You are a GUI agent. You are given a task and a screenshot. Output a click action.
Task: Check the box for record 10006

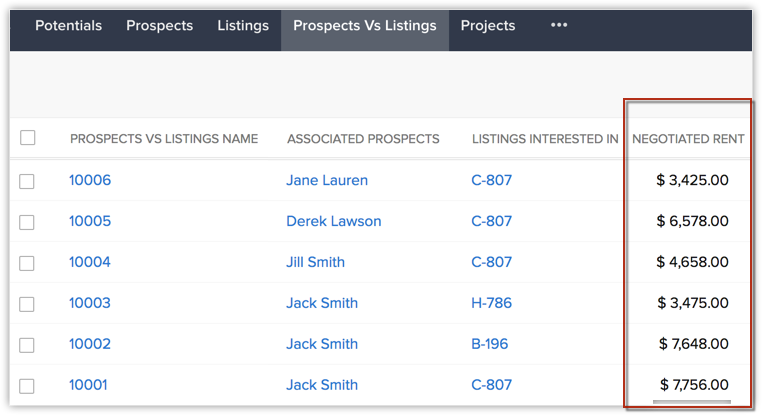(x=27, y=181)
